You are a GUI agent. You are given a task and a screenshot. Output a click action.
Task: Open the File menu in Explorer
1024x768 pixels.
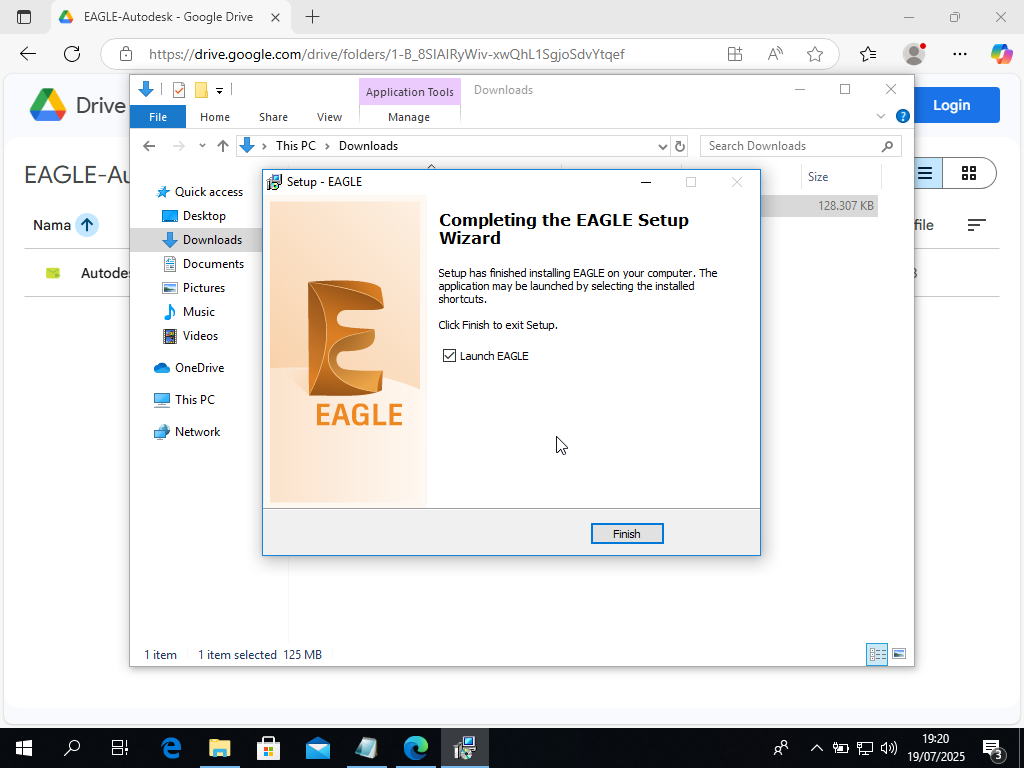[157, 116]
